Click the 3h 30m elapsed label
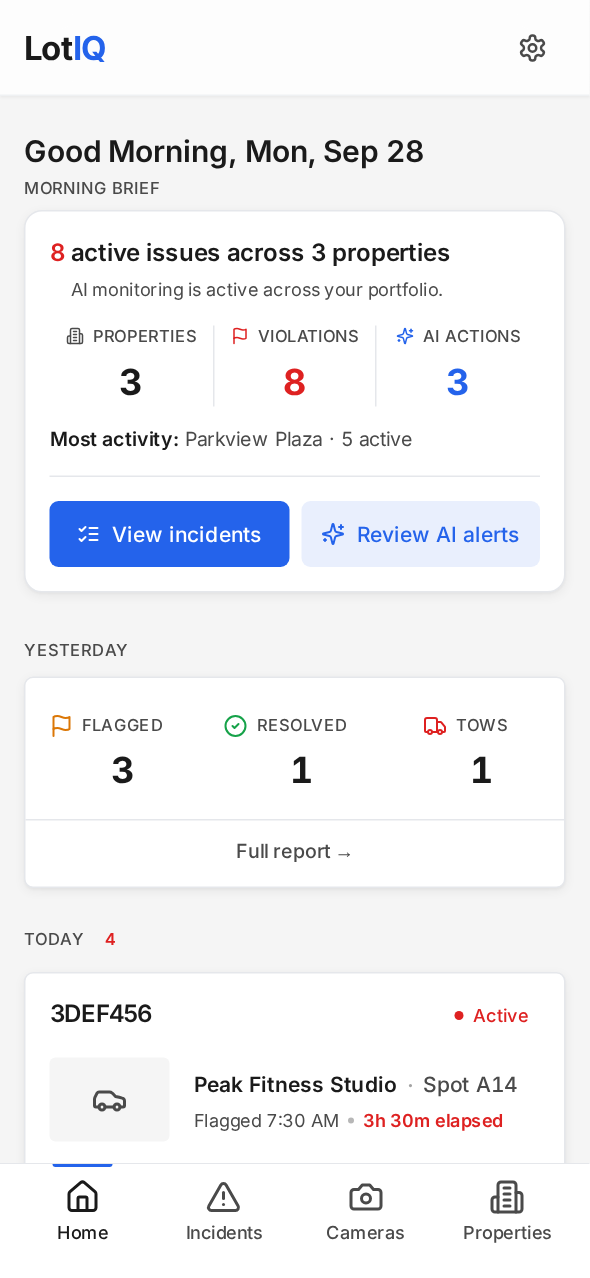 point(433,1121)
